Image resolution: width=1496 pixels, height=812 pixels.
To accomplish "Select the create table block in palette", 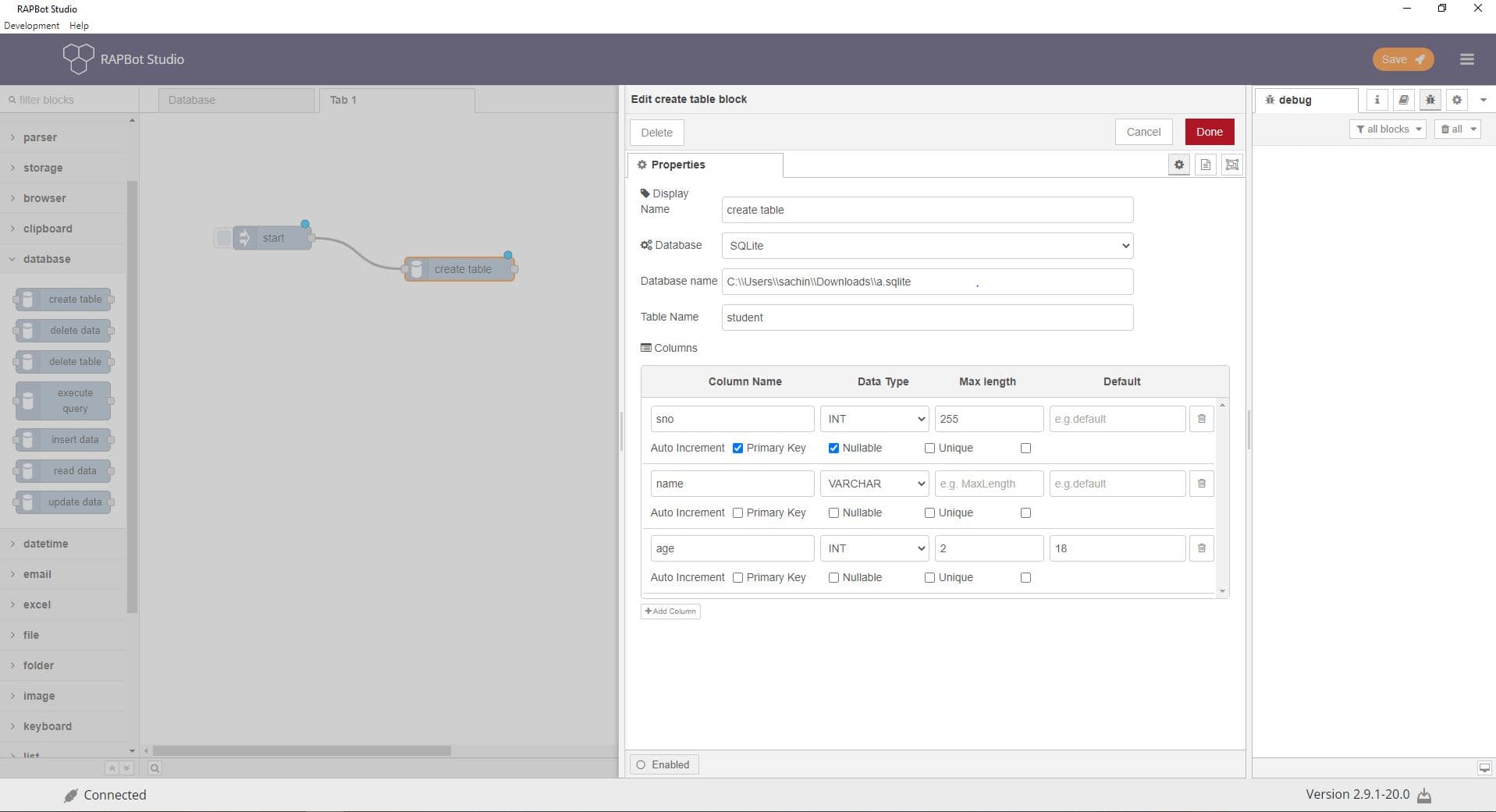I will [63, 299].
